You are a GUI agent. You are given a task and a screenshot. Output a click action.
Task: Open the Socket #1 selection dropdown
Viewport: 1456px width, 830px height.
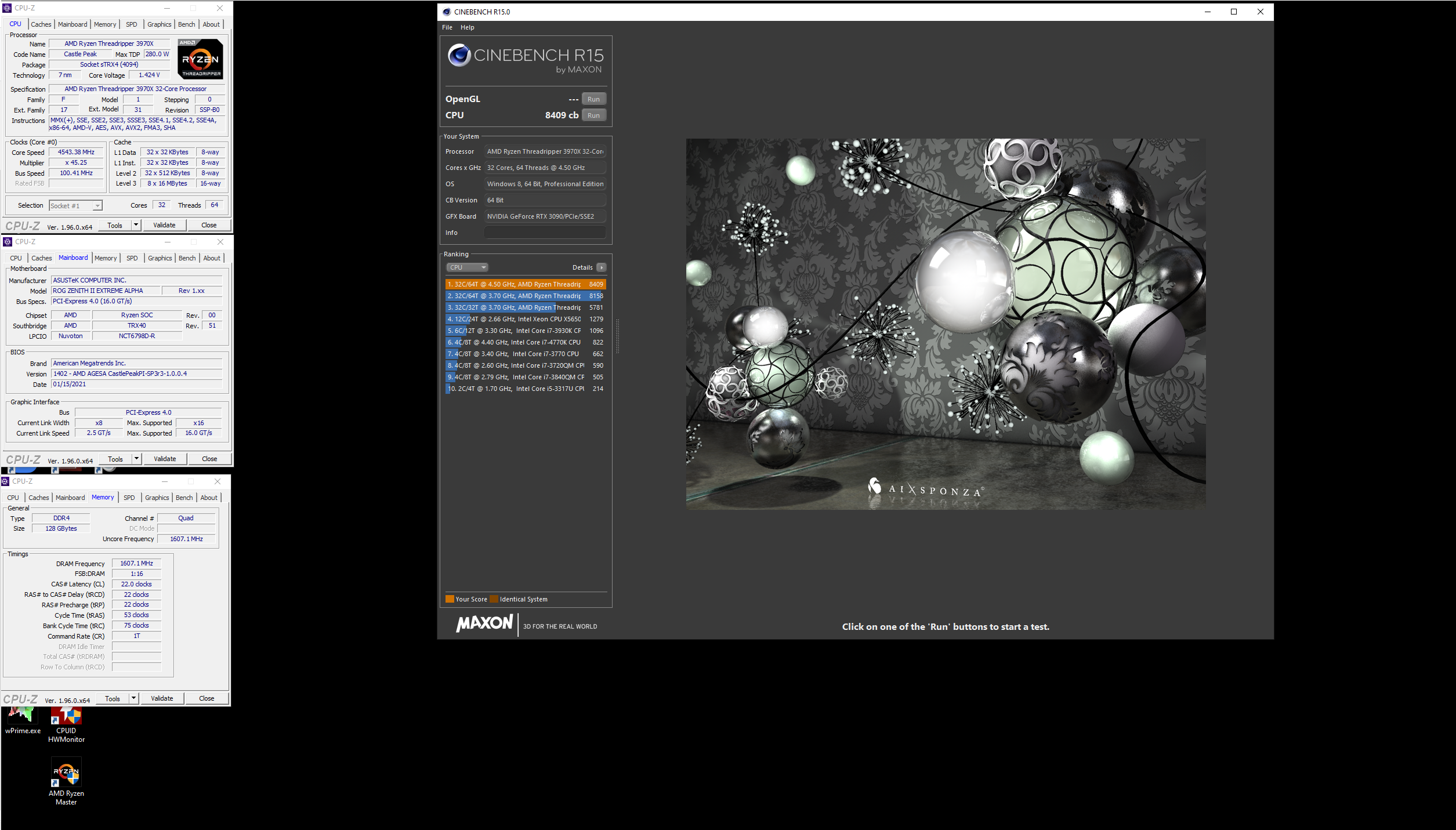coord(75,205)
